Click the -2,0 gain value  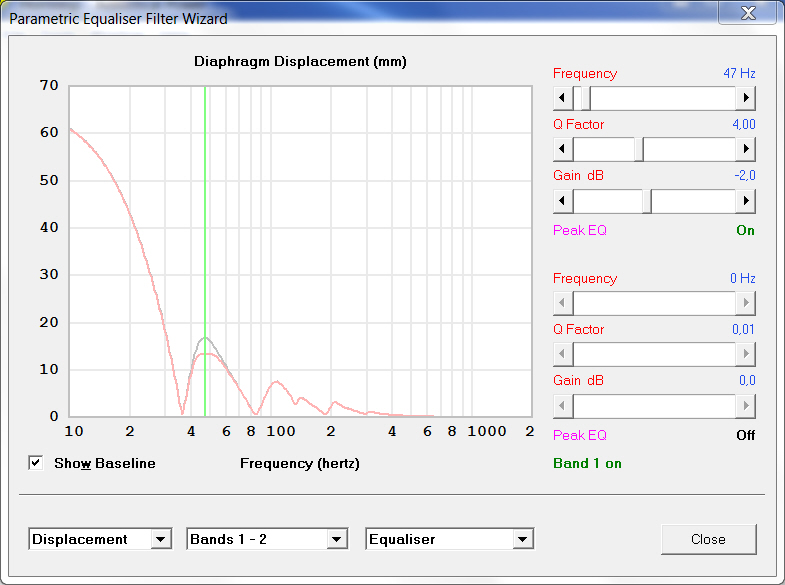pos(745,176)
